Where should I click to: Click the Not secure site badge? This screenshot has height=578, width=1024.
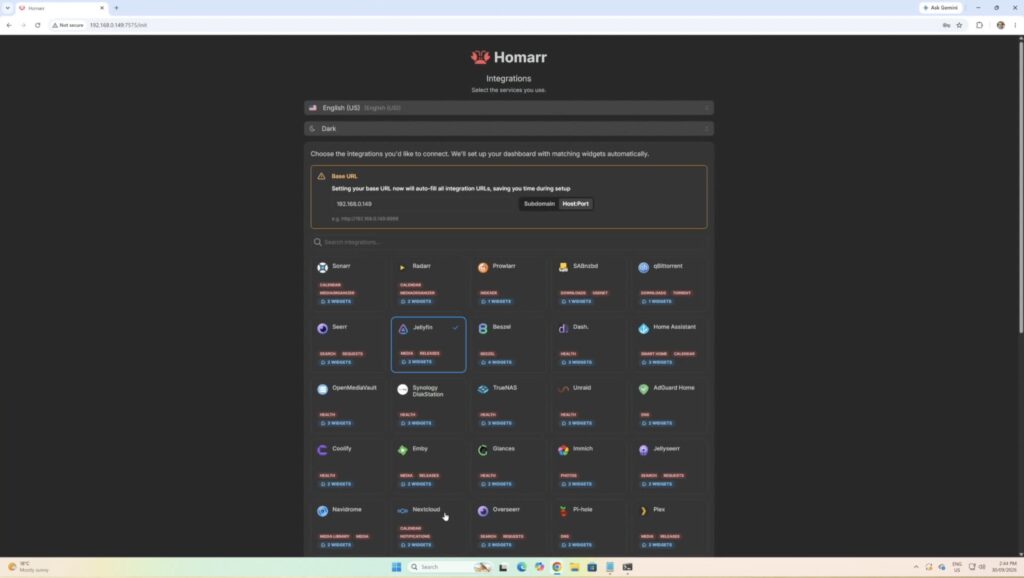pos(67,25)
